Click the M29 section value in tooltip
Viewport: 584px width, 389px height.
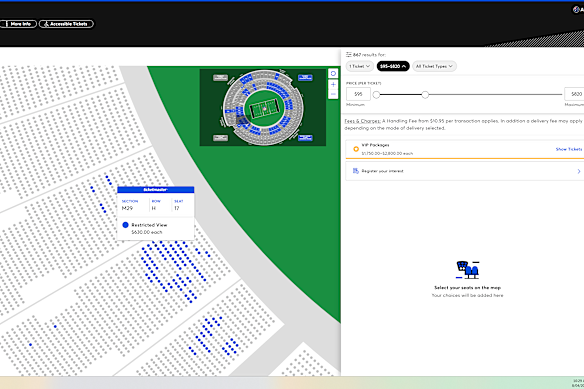(127, 208)
